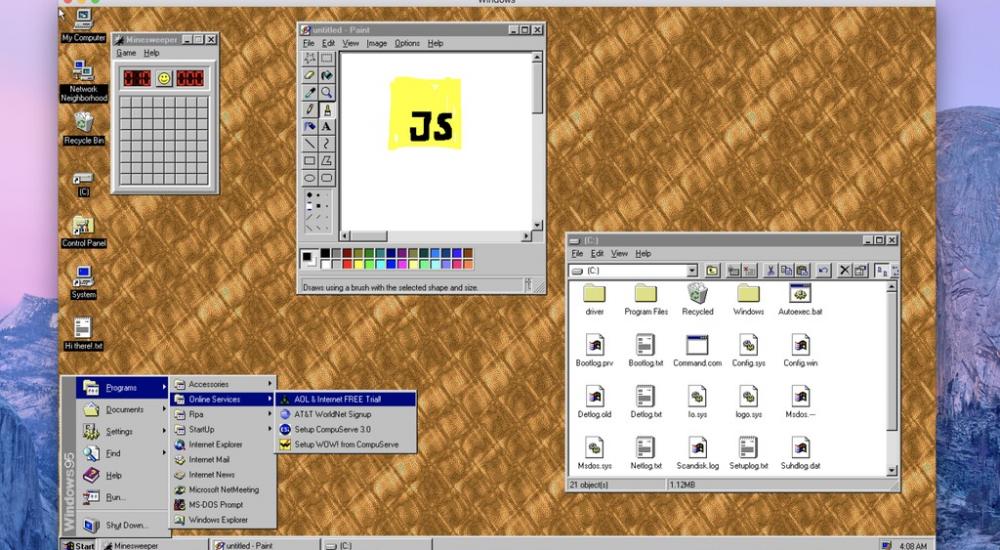
Task: Expand the Documents submenu in Start menu
Action: tap(122, 410)
